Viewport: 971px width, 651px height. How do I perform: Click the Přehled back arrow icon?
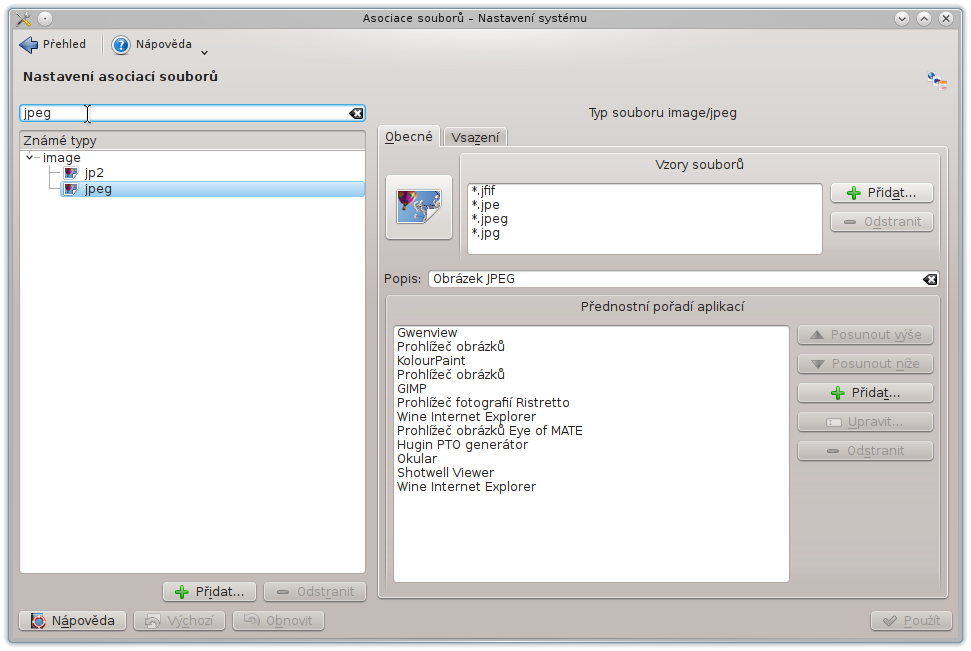coord(28,45)
